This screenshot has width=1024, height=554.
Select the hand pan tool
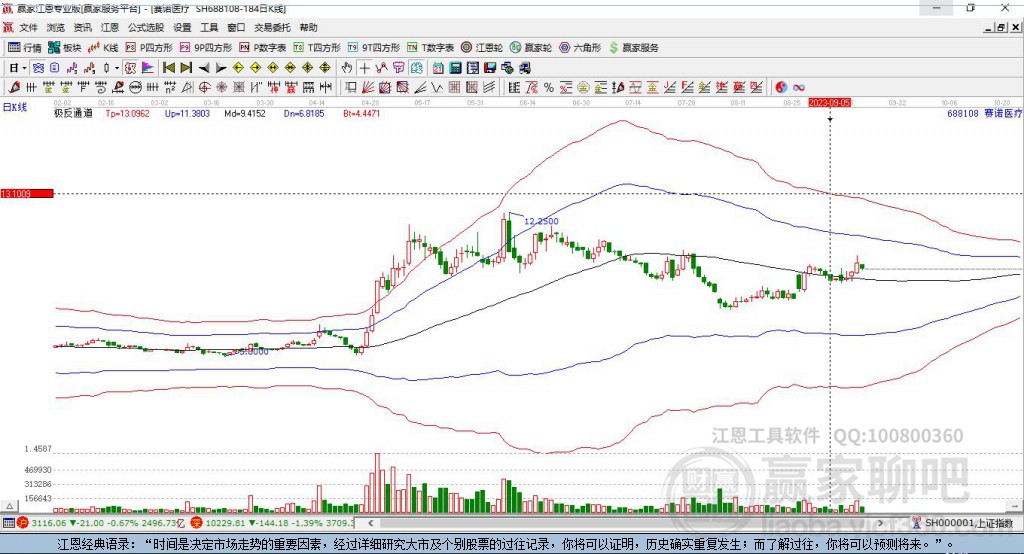(347, 68)
